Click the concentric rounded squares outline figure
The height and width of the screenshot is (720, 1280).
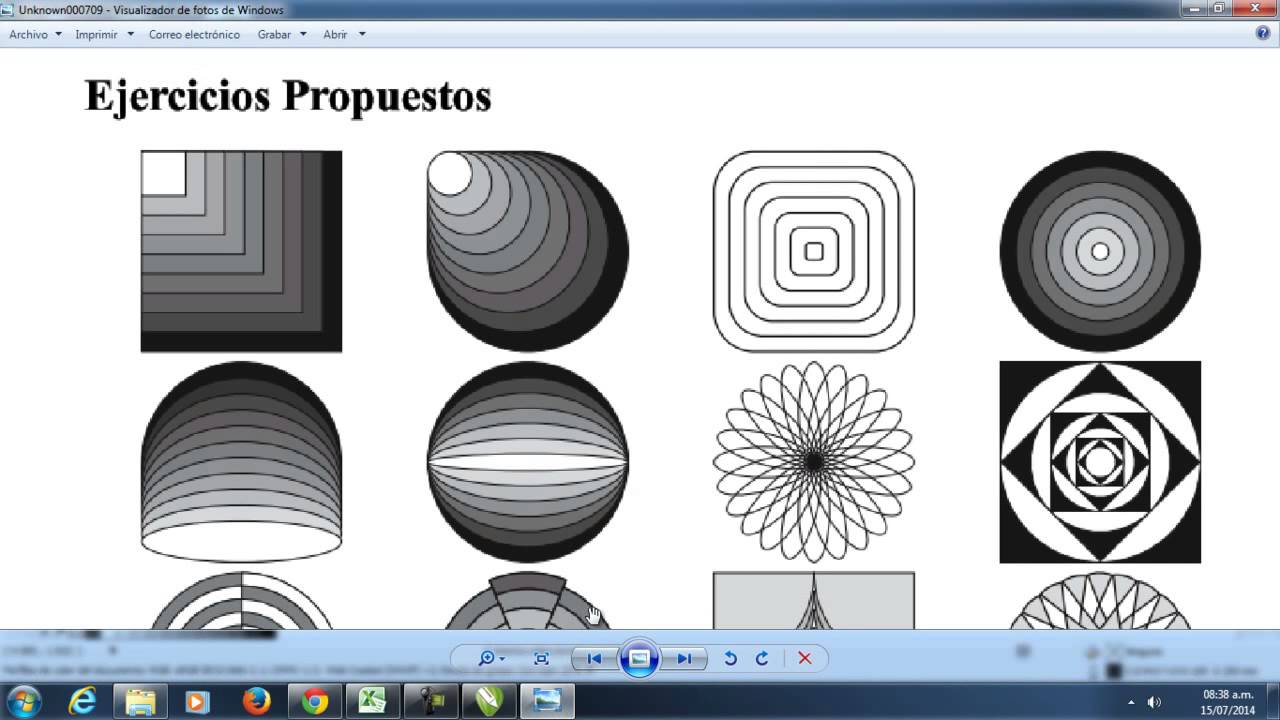[814, 251]
